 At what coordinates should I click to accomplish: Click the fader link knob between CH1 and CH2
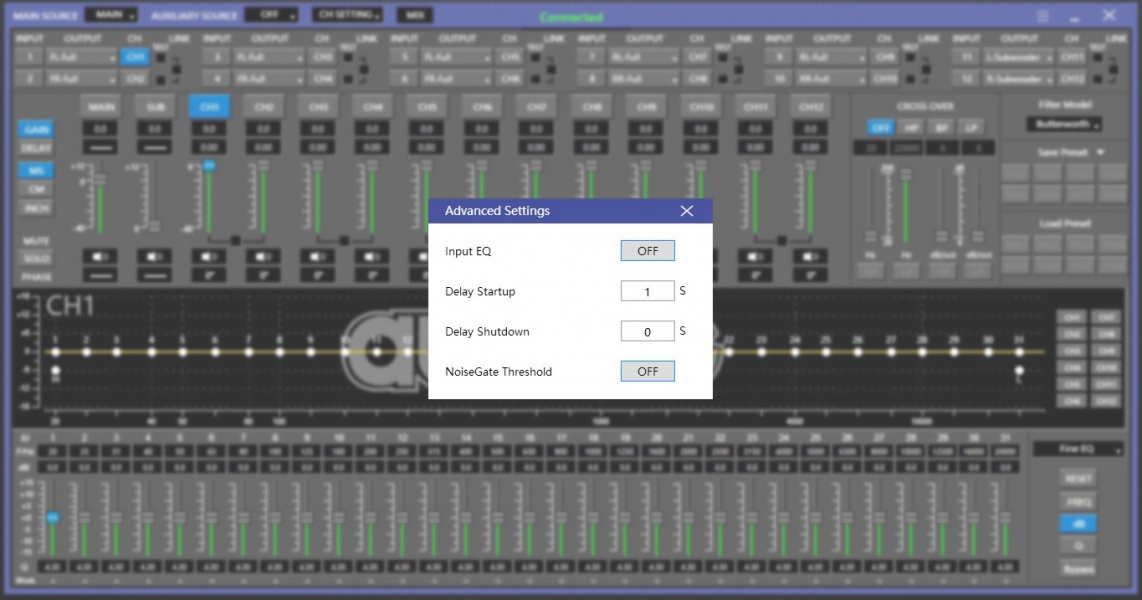coord(235,240)
